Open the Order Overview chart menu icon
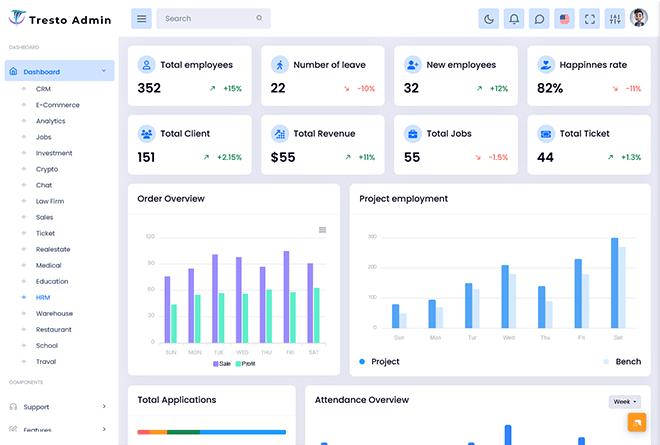 [322, 230]
